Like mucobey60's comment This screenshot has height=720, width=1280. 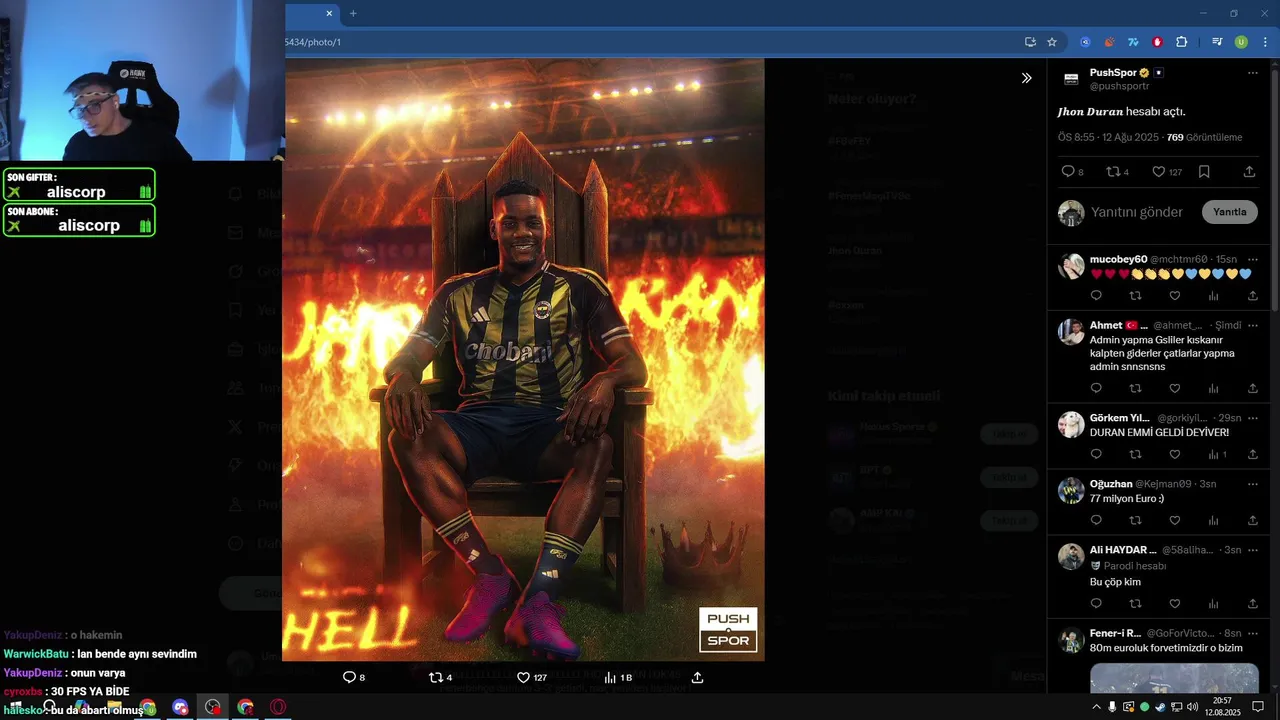(1175, 296)
